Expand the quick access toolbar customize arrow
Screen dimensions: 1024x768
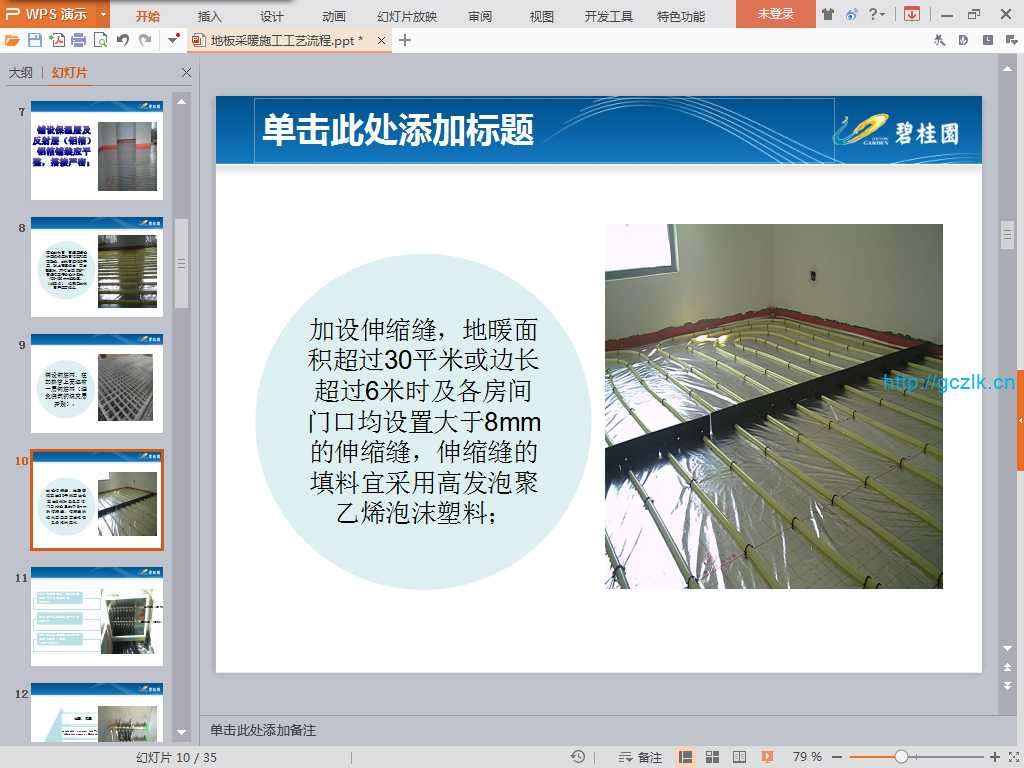173,40
